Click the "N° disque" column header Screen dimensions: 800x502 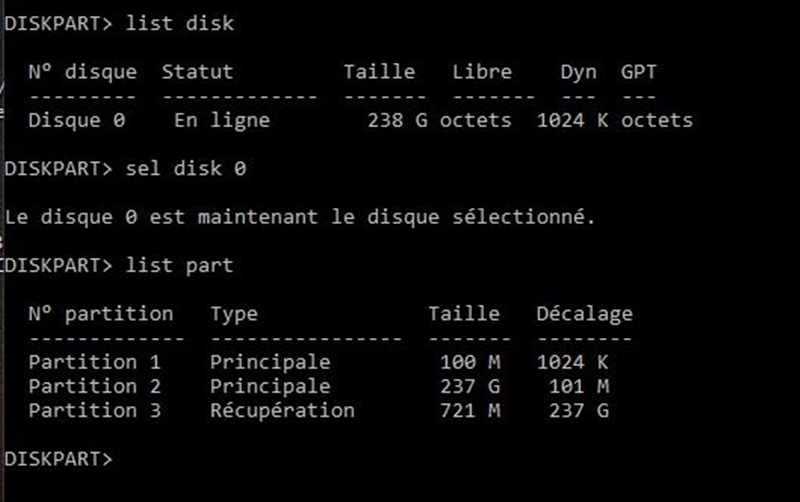point(82,72)
